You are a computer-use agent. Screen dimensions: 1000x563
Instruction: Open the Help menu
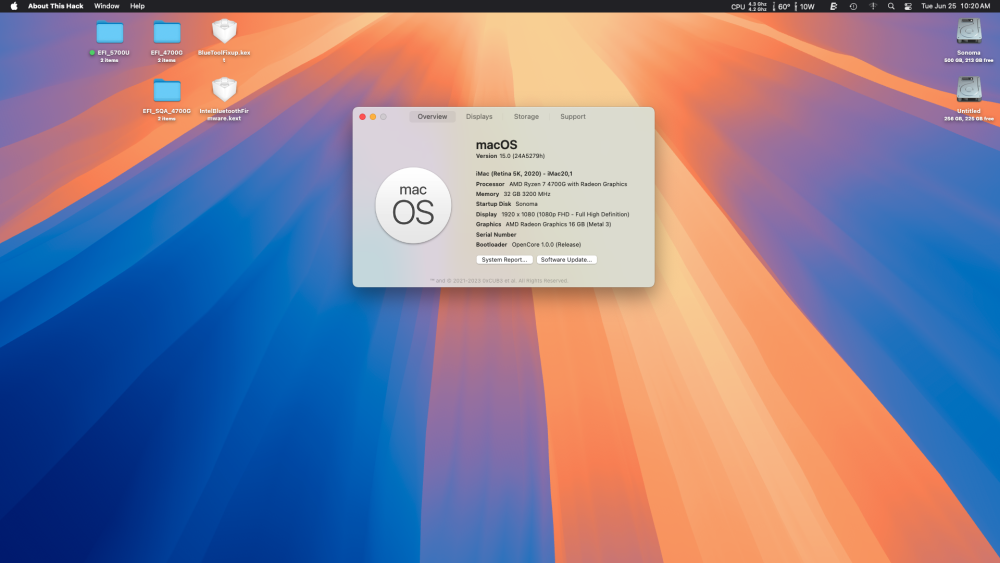tap(137, 6)
